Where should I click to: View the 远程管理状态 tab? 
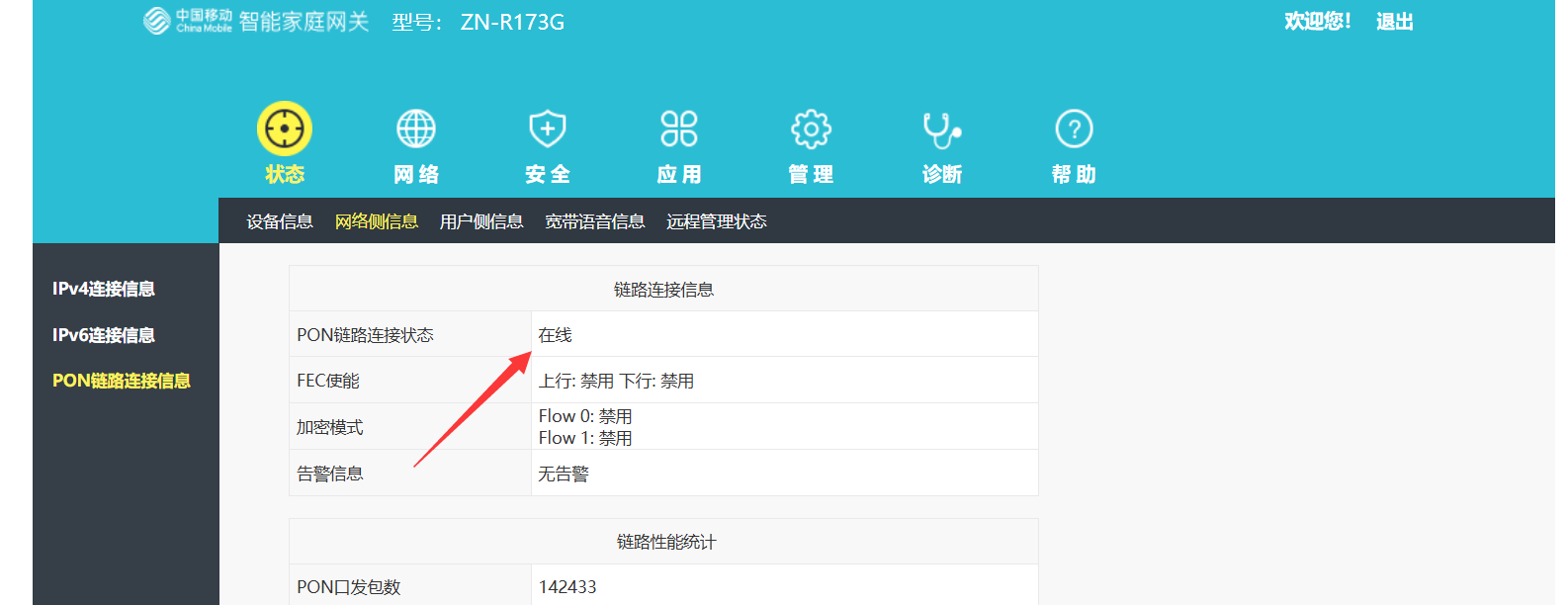point(716,221)
